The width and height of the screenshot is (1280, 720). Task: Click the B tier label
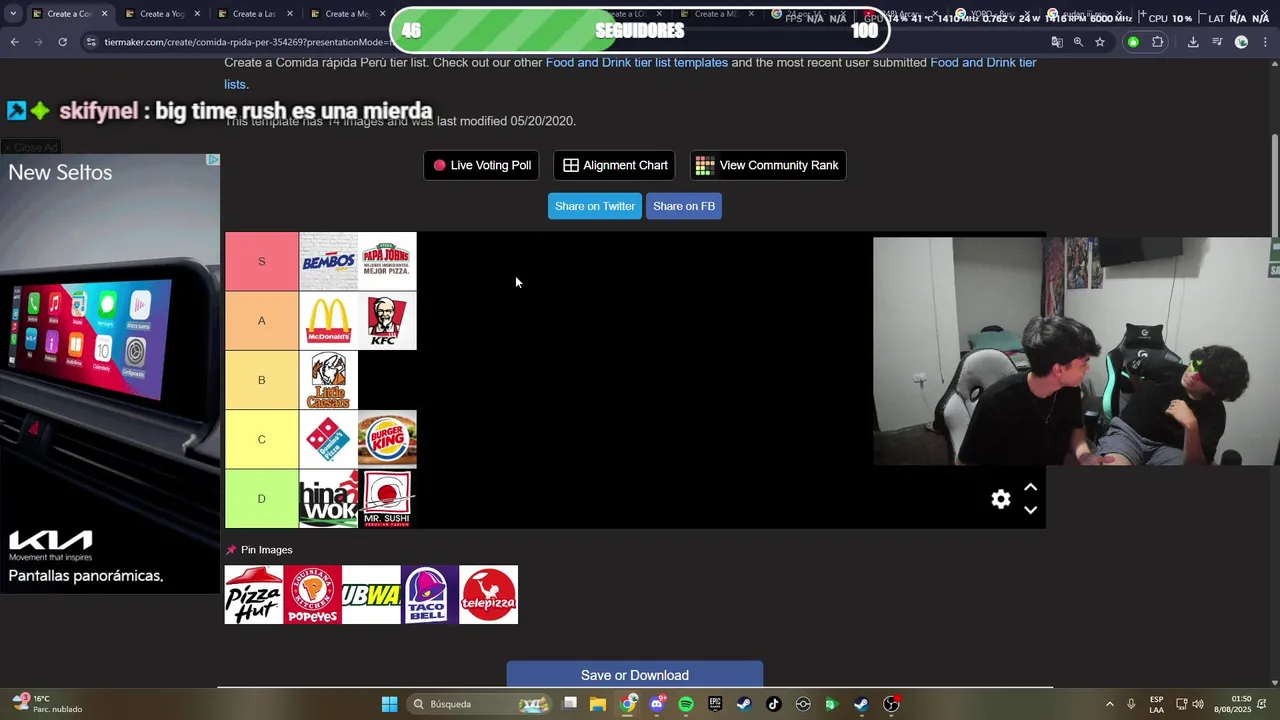coord(262,380)
